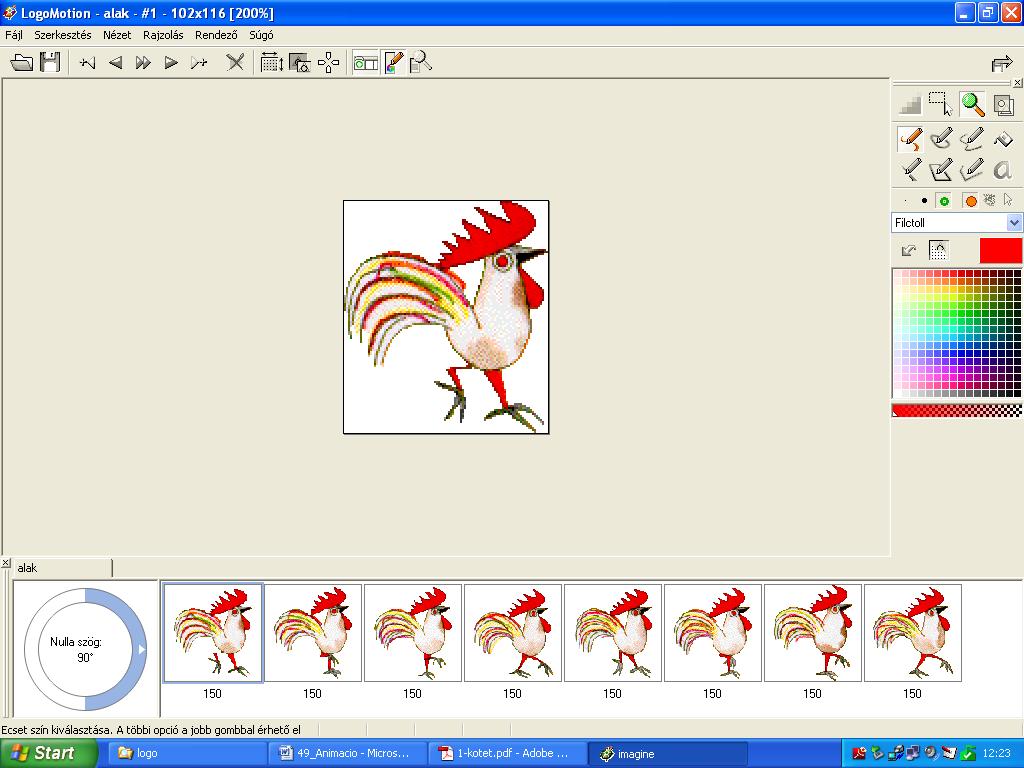Choose the arrow cursor brush option
The height and width of the screenshot is (768, 1024).
click(x=1008, y=200)
